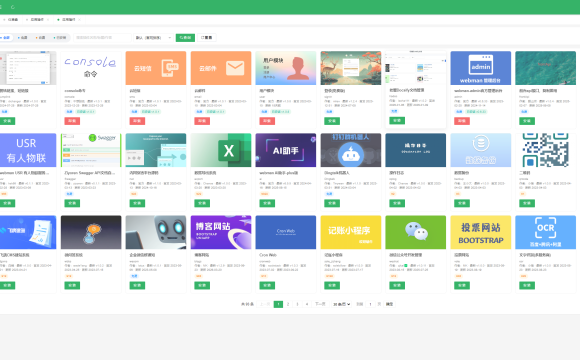
Task: Click the reset button beside search
Action: 206,37
